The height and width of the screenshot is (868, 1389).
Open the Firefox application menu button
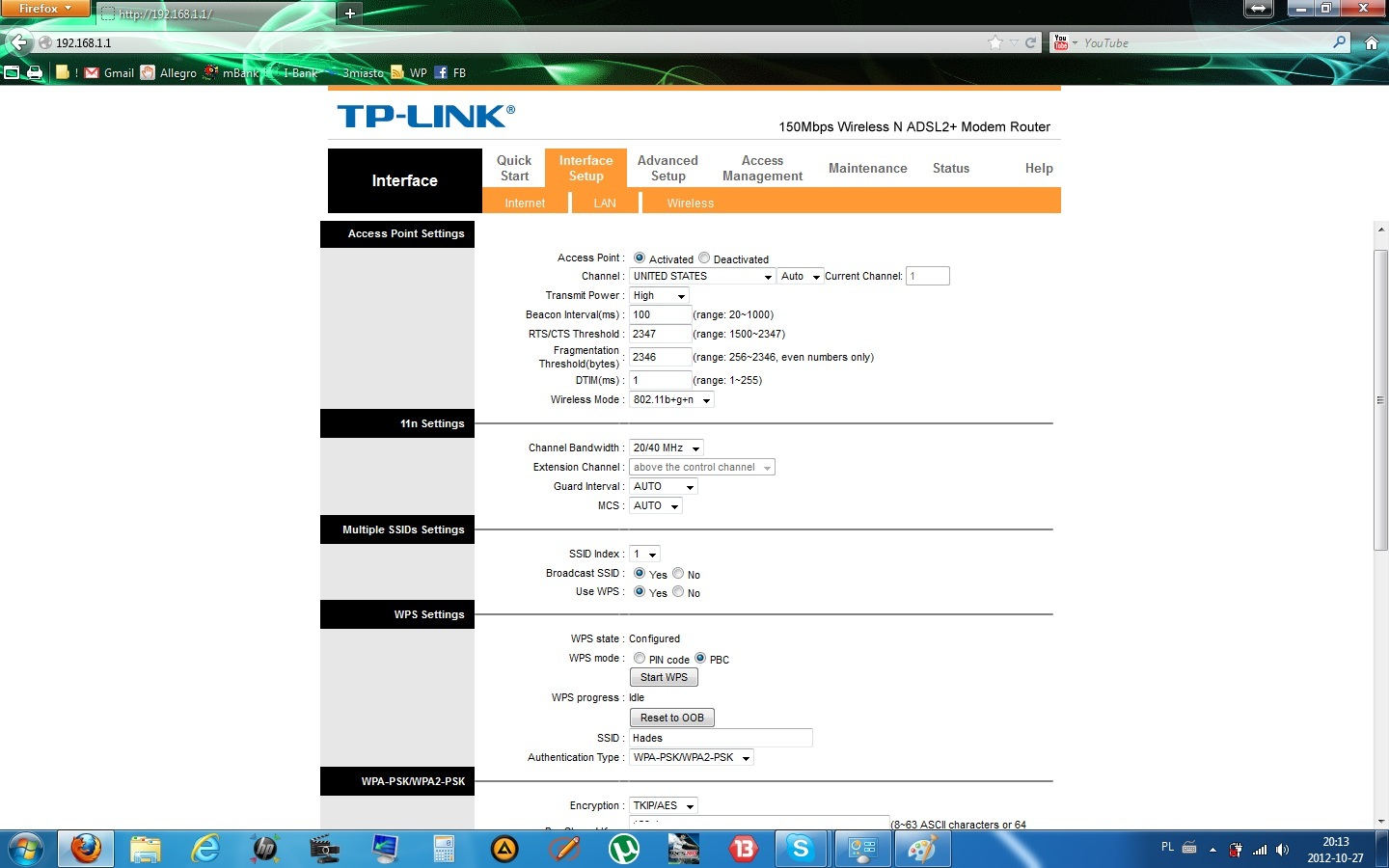pyautogui.click(x=45, y=9)
